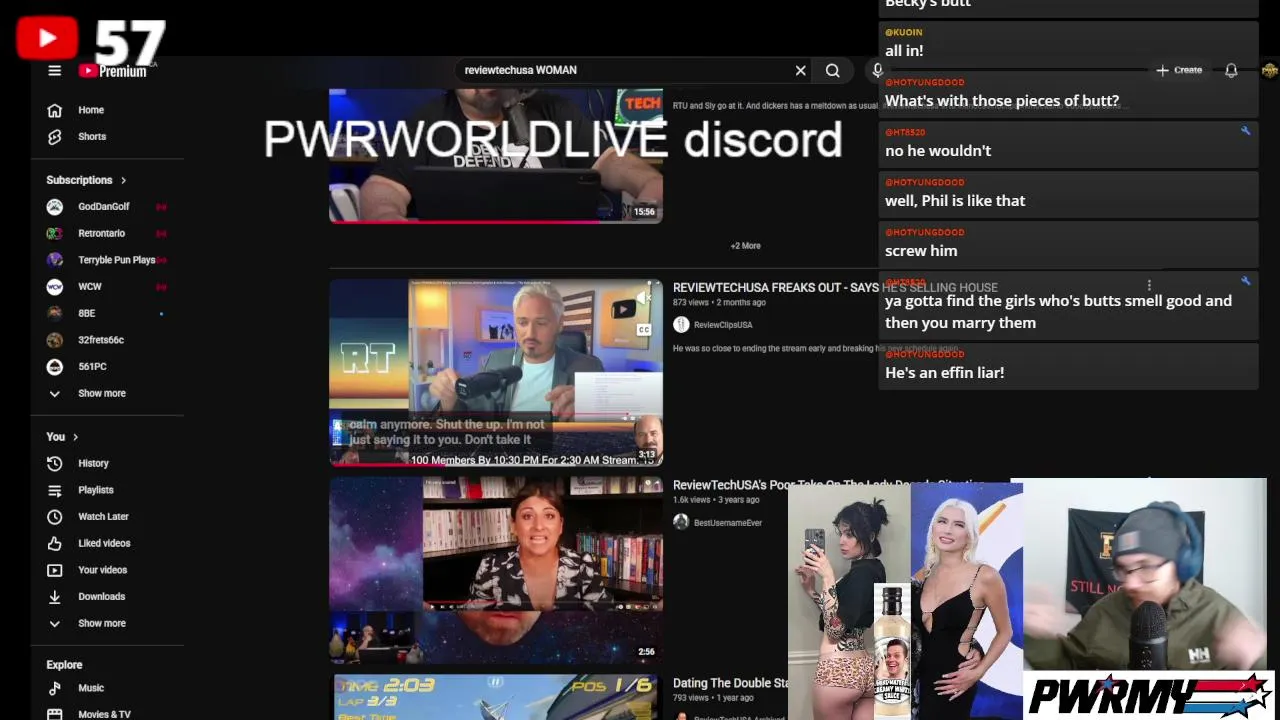Click the Terryble Pun Plays avatar
This screenshot has width=1280, height=720.
coord(55,260)
